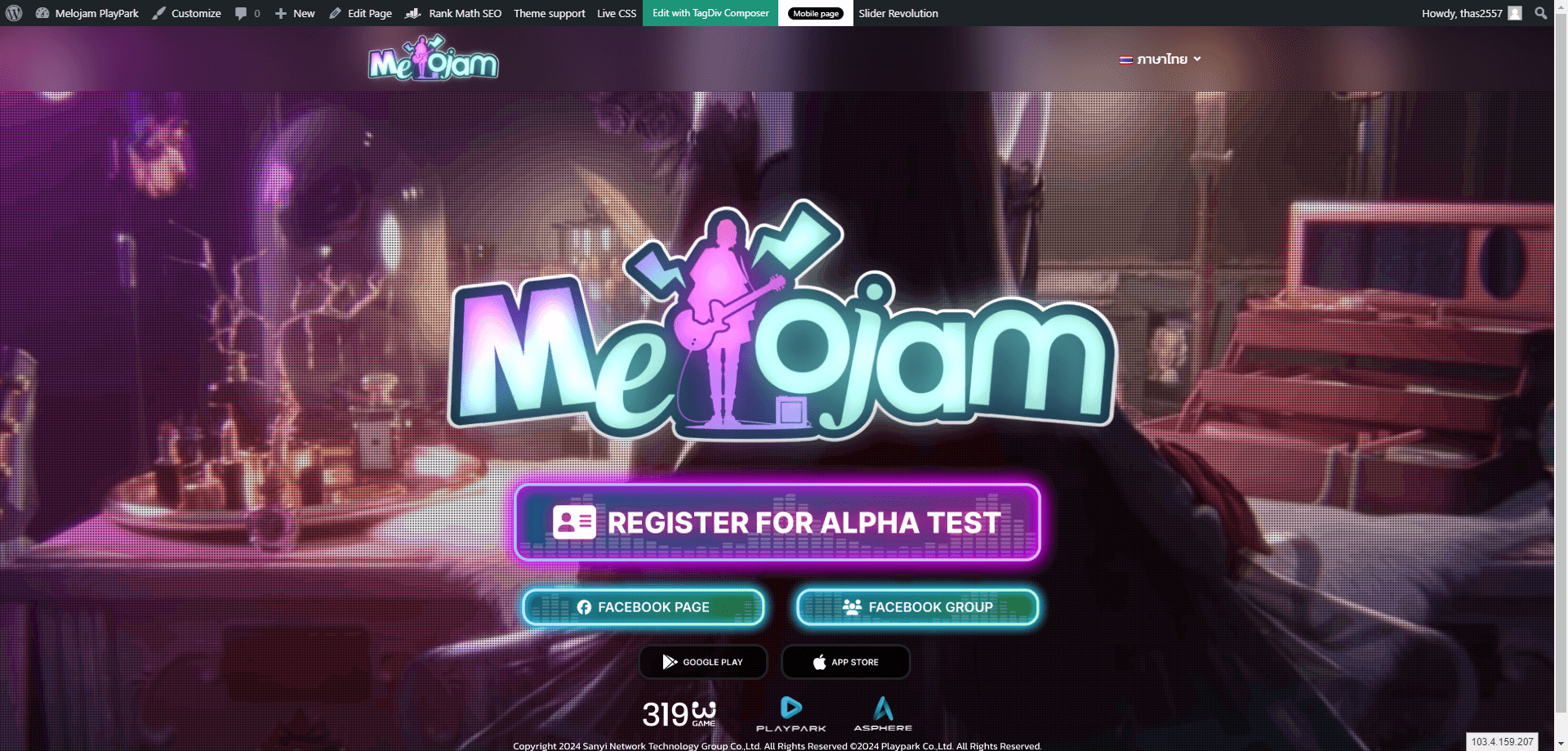Open the New content menu
The width and height of the screenshot is (1568, 751).
(295, 13)
